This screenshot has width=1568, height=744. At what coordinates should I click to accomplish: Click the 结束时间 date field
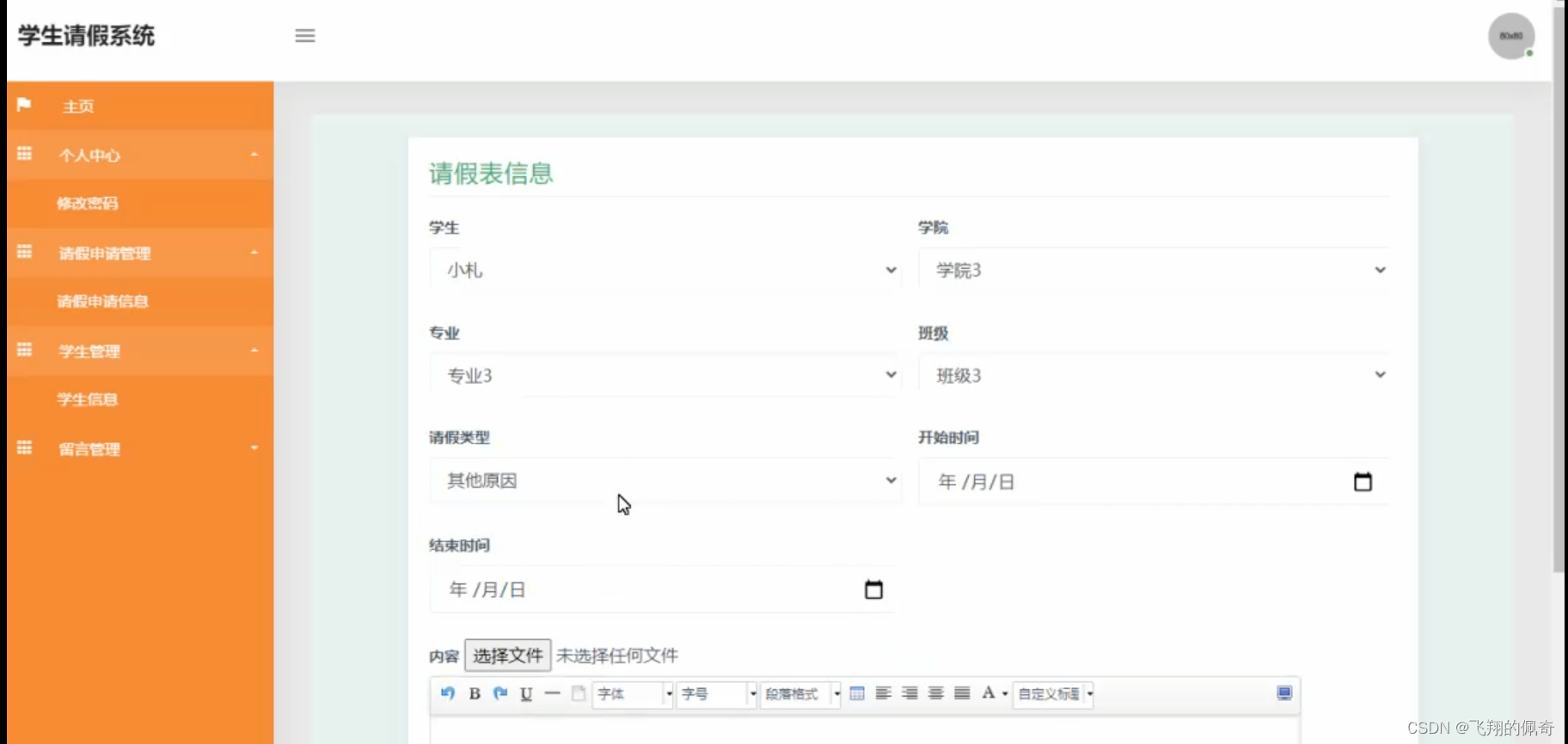pos(662,589)
